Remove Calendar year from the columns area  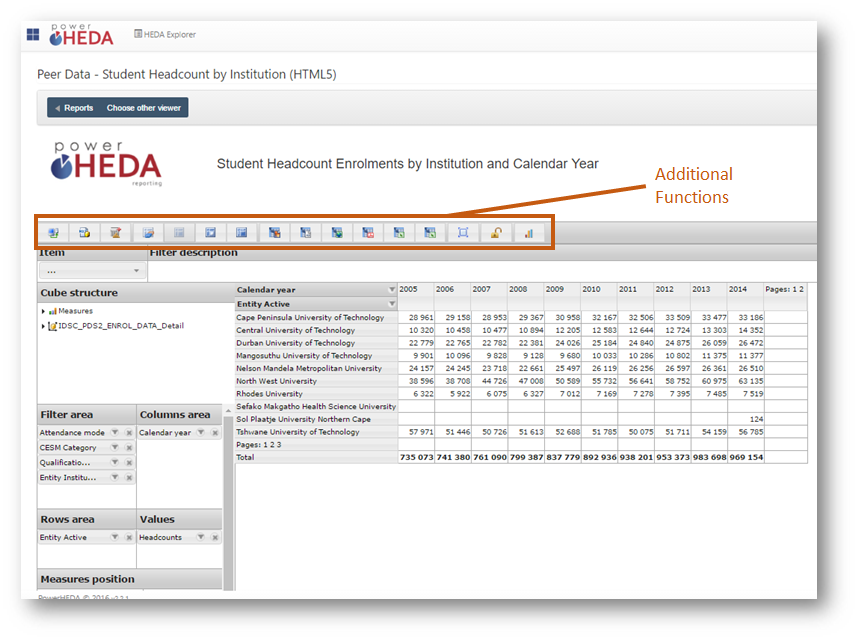(x=215, y=433)
